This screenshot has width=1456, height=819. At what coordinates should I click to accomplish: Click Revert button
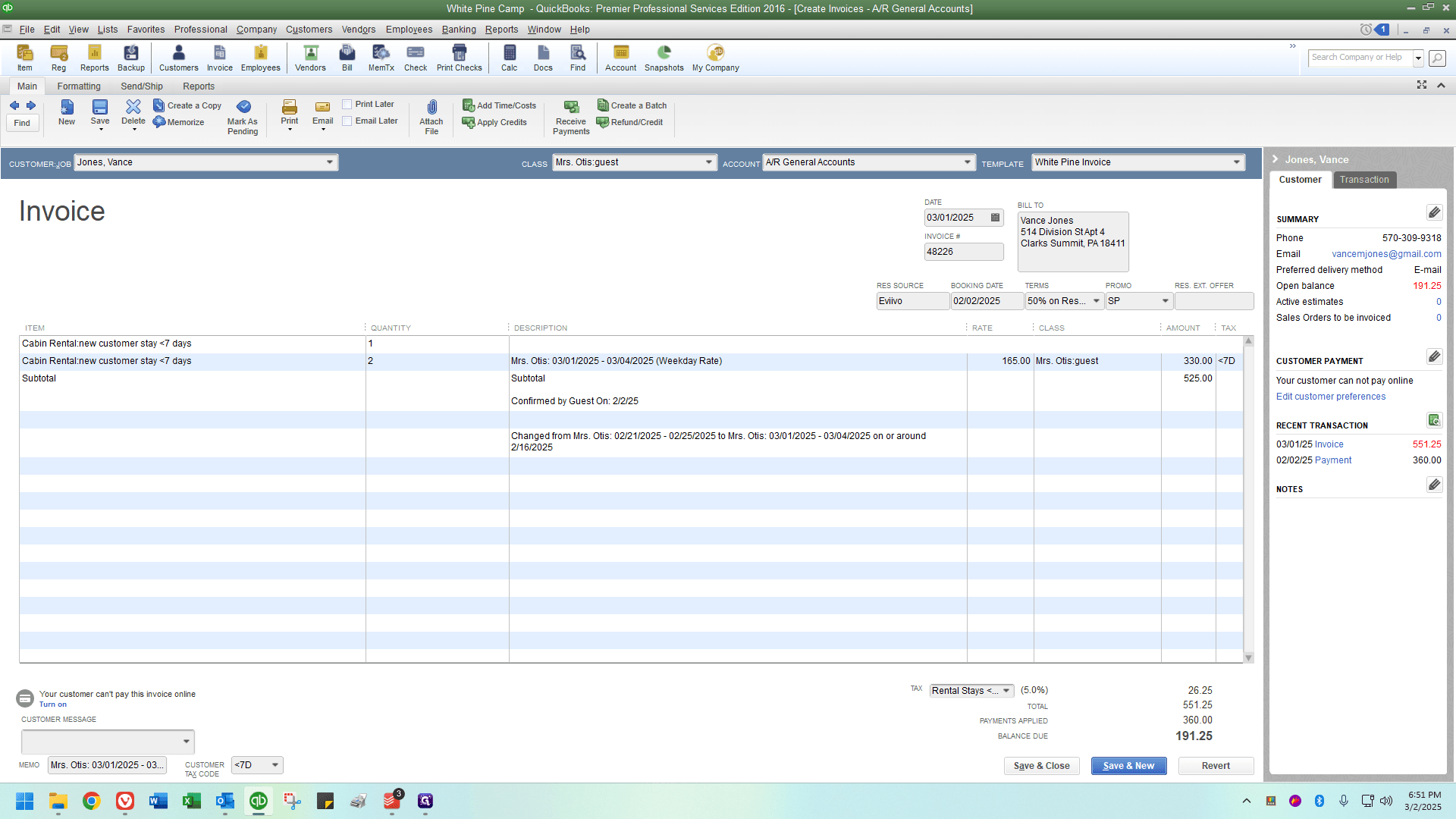tap(1216, 766)
